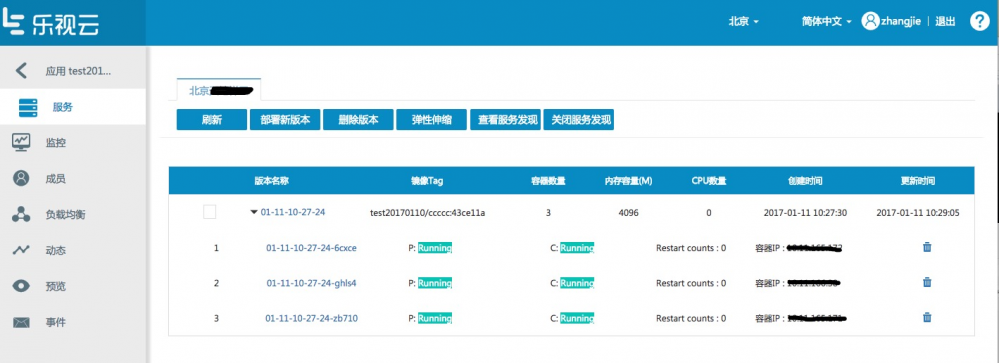Click Restart counts : 0 in 6cxce row
The width and height of the screenshot is (999, 363).
point(691,248)
